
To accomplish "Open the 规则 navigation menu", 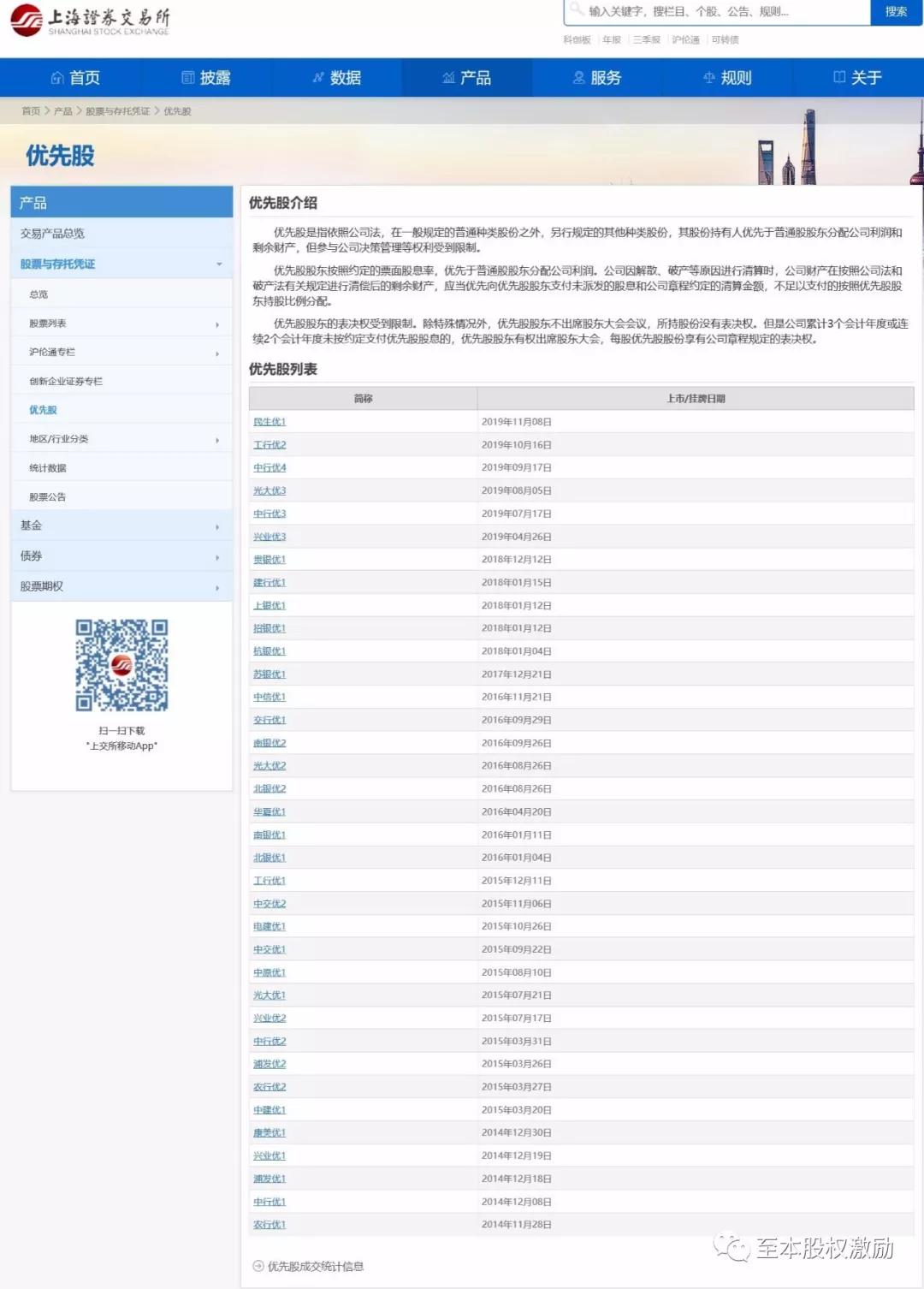I will point(729,77).
